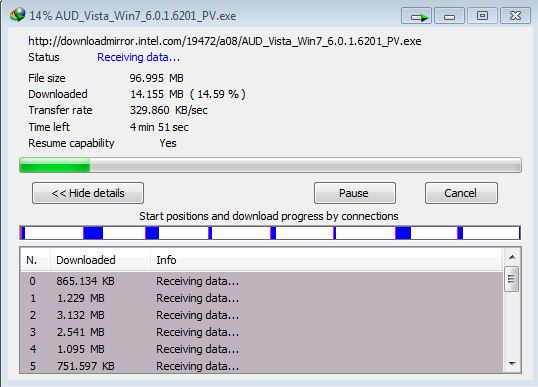The image size is (538, 387).
Task: Click 'Start positions and download progress' caption
Action: click(269, 216)
